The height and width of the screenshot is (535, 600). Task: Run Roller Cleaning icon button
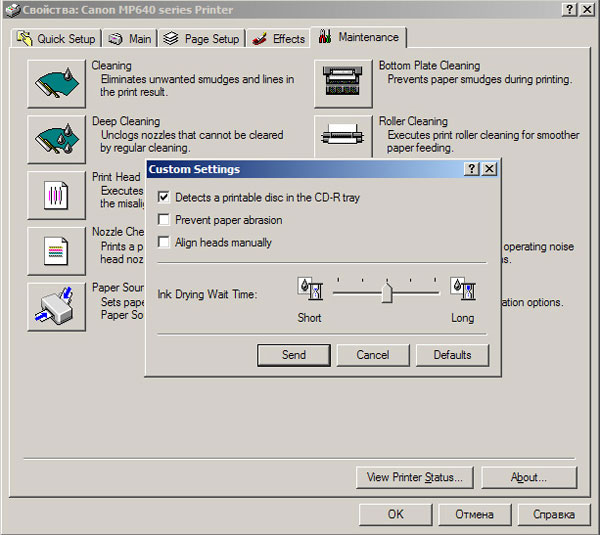click(343, 137)
